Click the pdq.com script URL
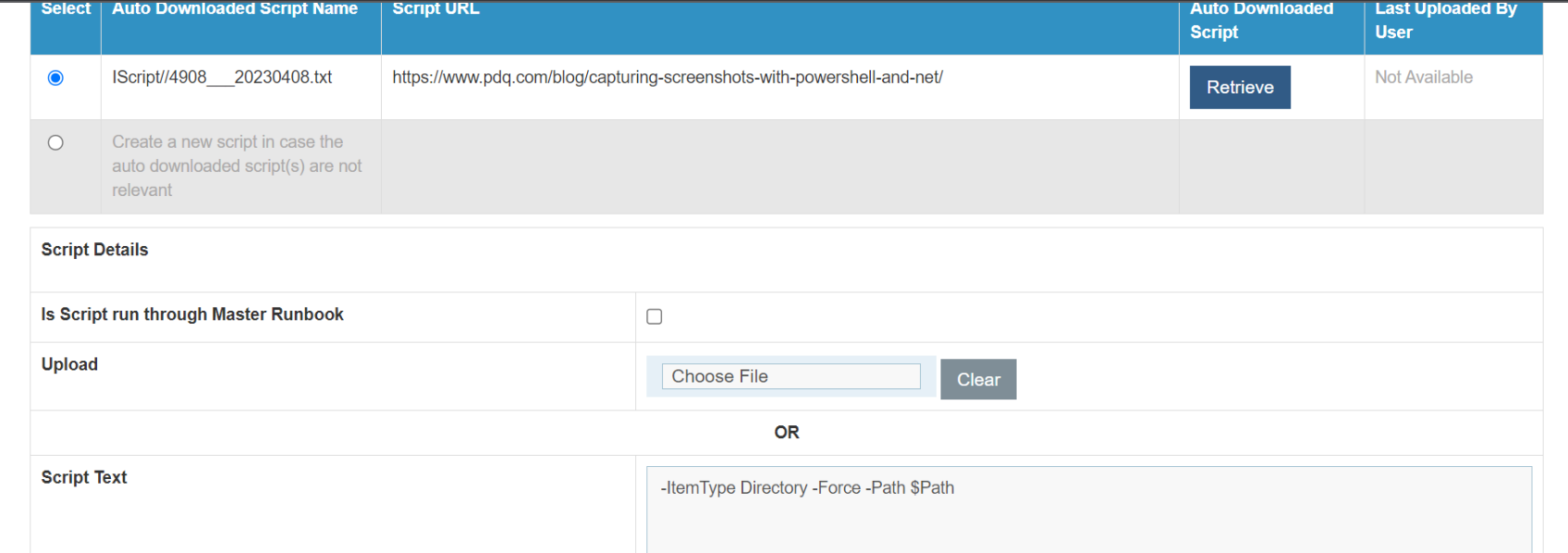1568x553 pixels. point(668,78)
